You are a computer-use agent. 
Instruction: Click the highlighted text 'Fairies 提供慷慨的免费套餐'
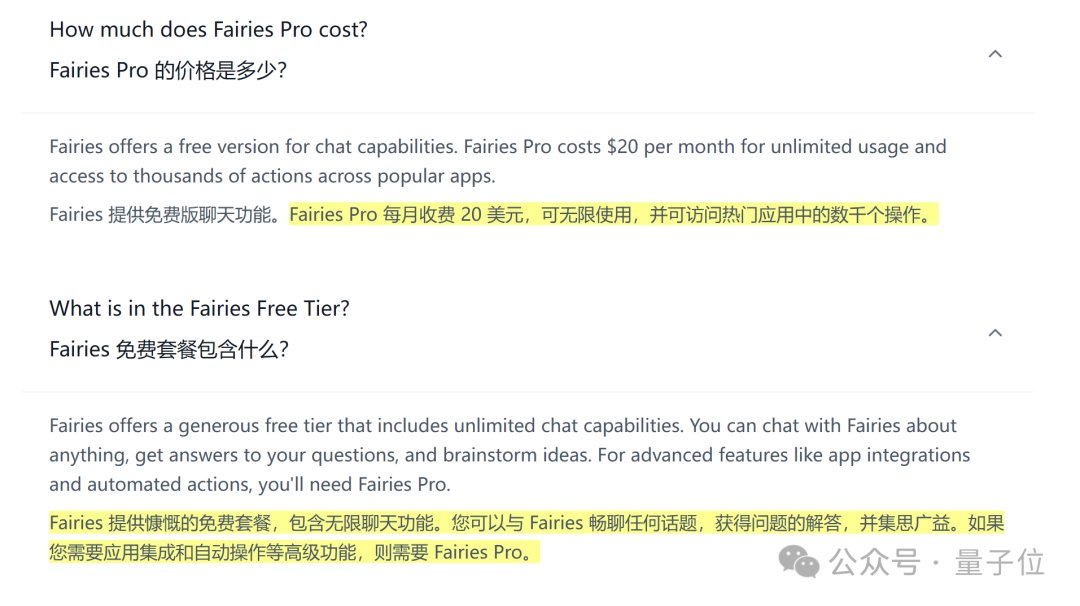[x=160, y=523]
